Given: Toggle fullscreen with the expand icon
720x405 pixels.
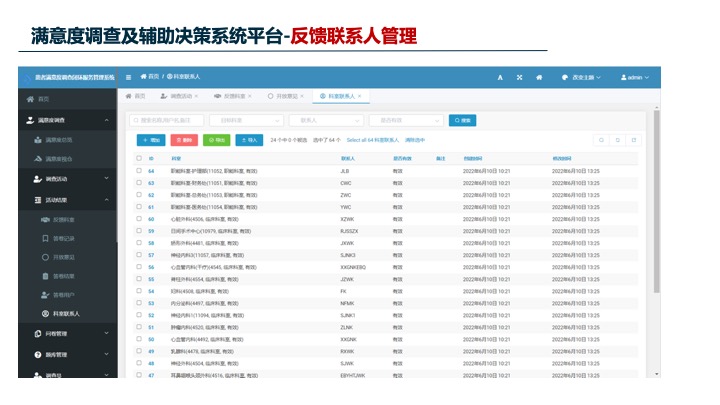Looking at the screenshot, I should click(x=520, y=77).
